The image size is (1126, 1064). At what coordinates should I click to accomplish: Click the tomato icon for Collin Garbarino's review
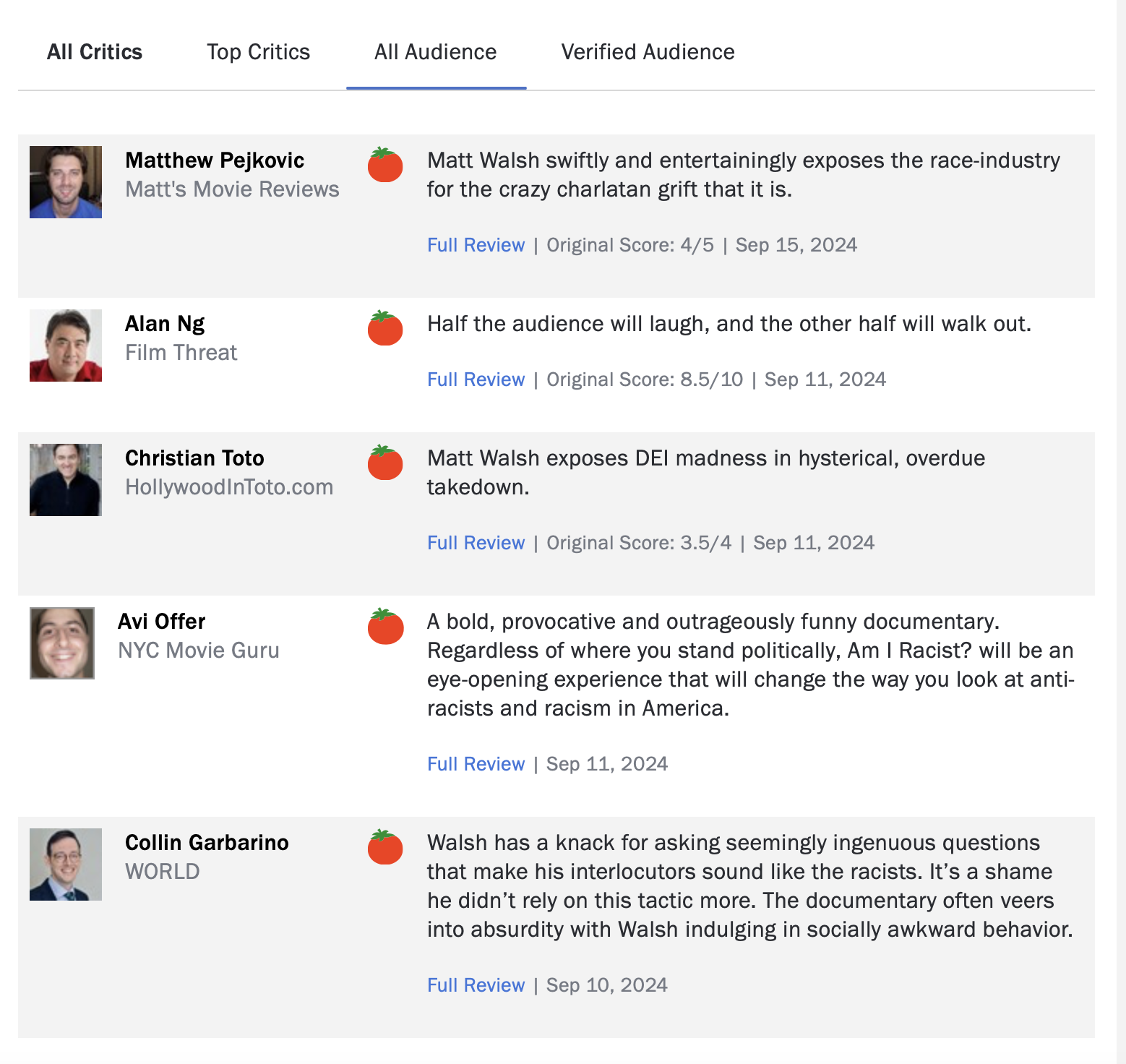[385, 847]
